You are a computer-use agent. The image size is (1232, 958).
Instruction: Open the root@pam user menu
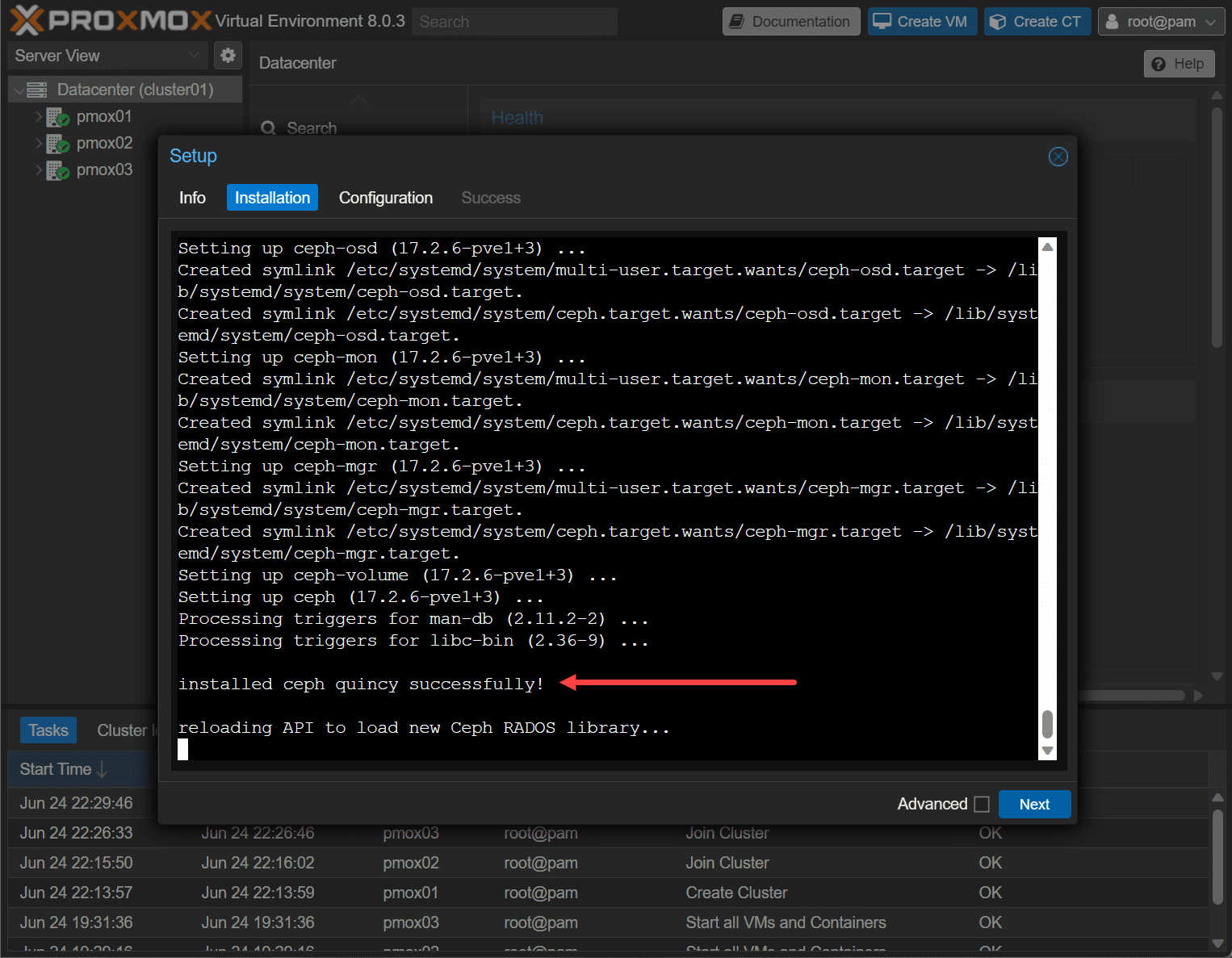1161,22
